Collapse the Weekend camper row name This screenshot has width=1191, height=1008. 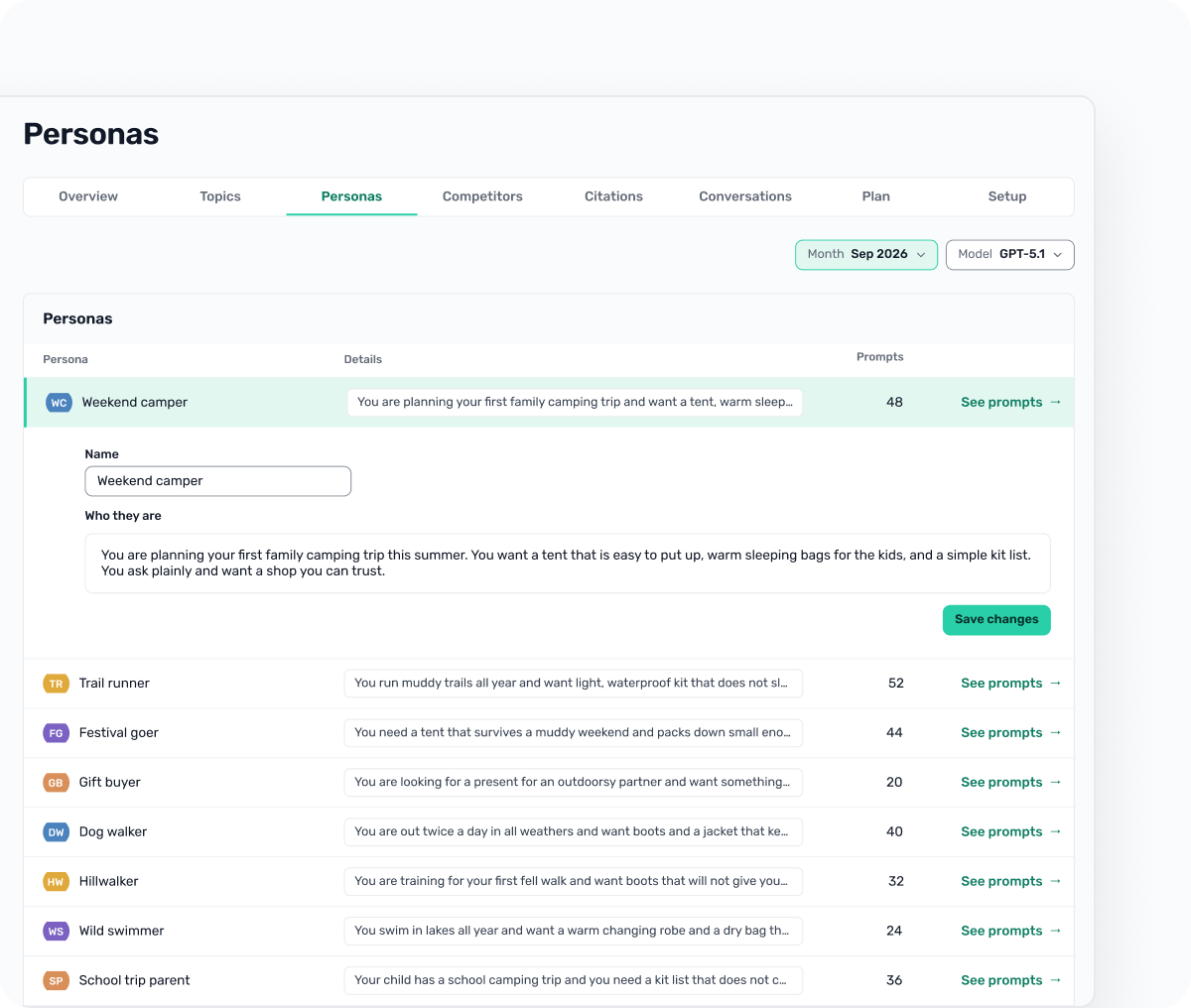tap(135, 403)
